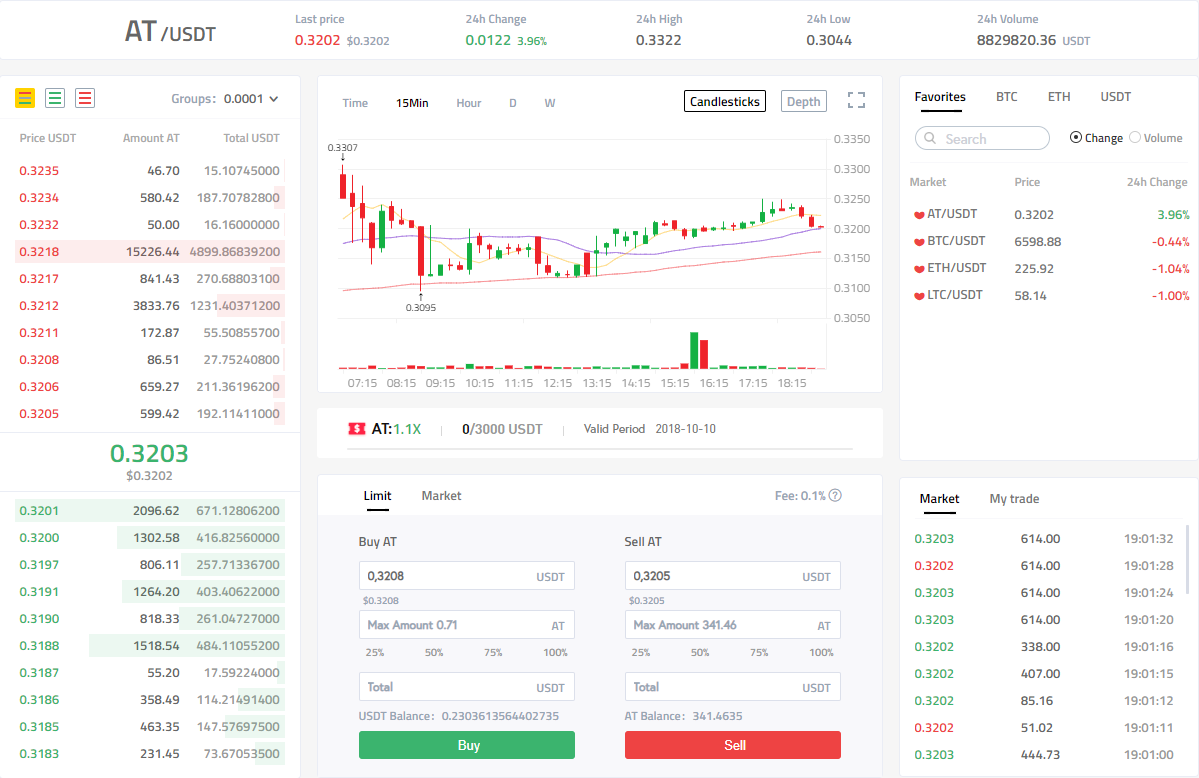Set sell amount to 100%
This screenshot has width=1199, height=778.
pyautogui.click(x=821, y=653)
